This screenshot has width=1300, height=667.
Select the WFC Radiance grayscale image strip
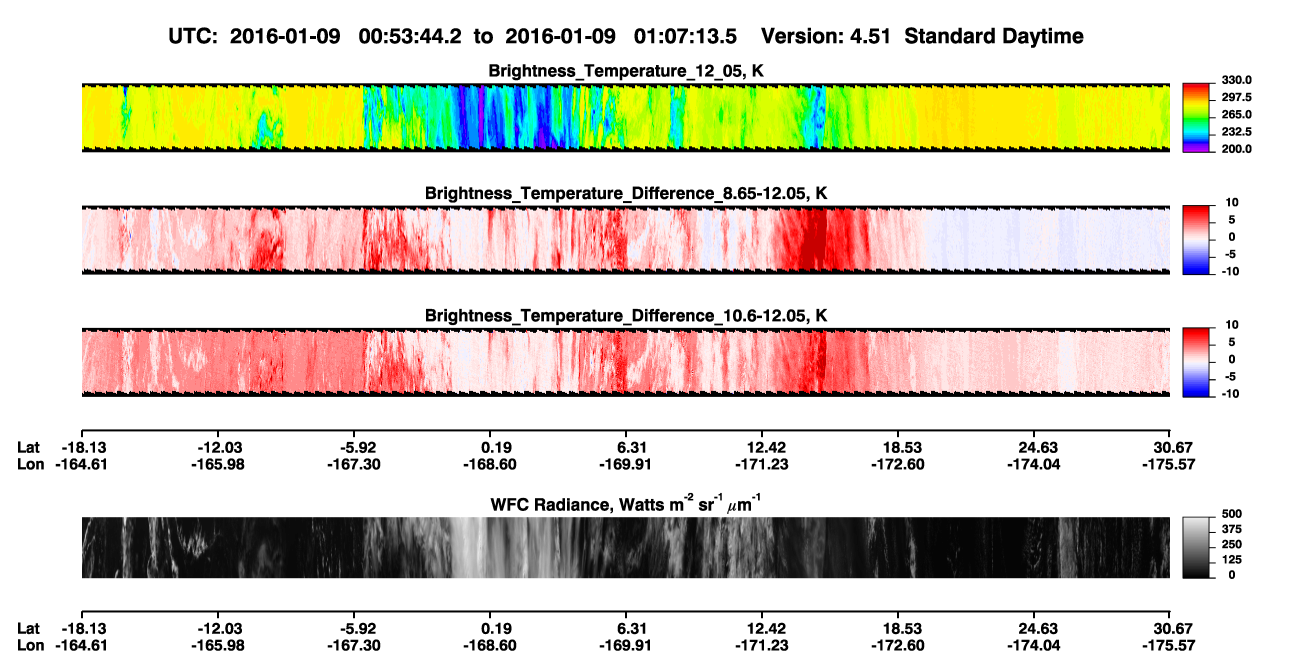(x=625, y=547)
